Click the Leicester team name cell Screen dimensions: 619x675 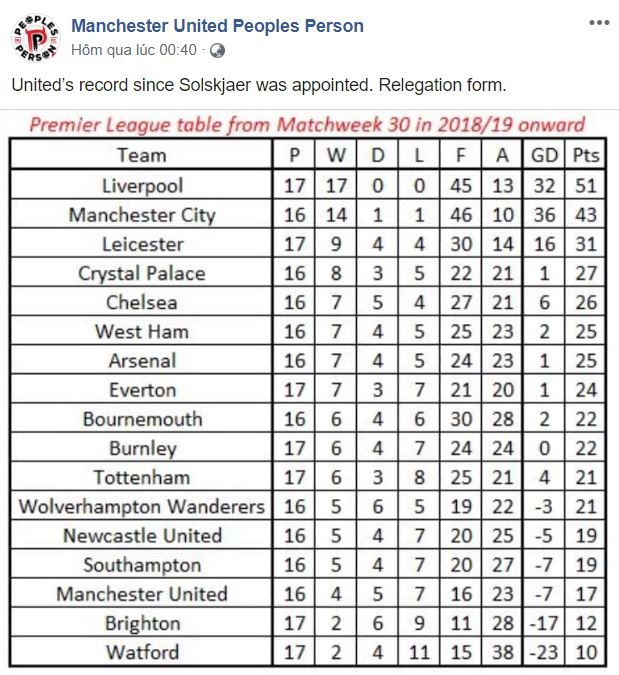click(142, 244)
